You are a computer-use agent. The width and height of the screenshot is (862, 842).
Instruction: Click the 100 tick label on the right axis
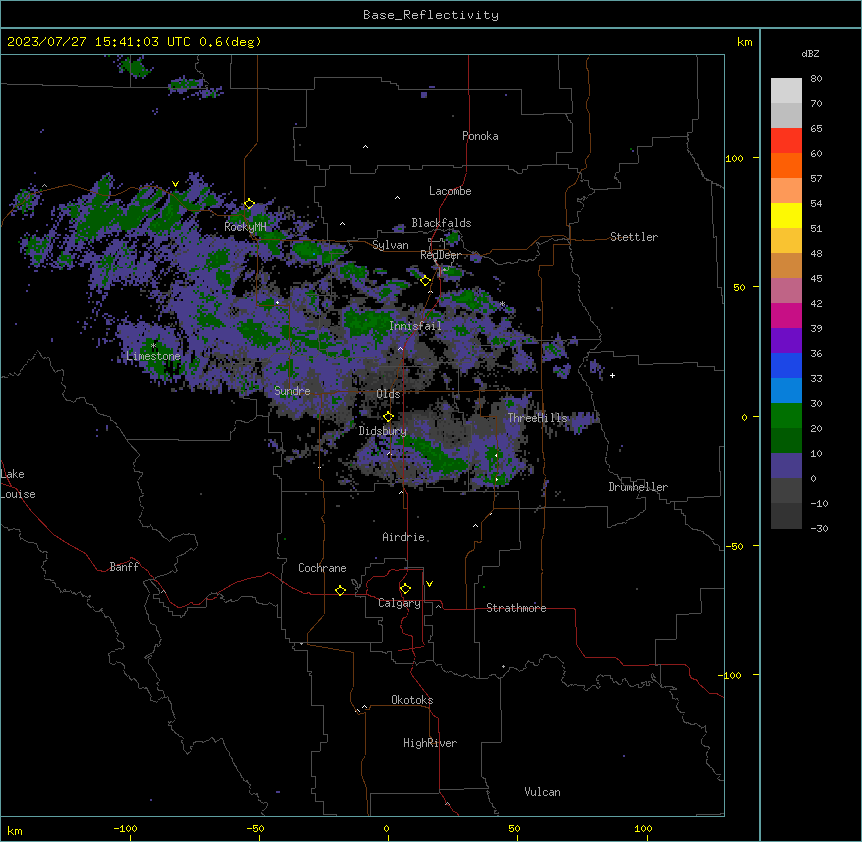click(734, 158)
